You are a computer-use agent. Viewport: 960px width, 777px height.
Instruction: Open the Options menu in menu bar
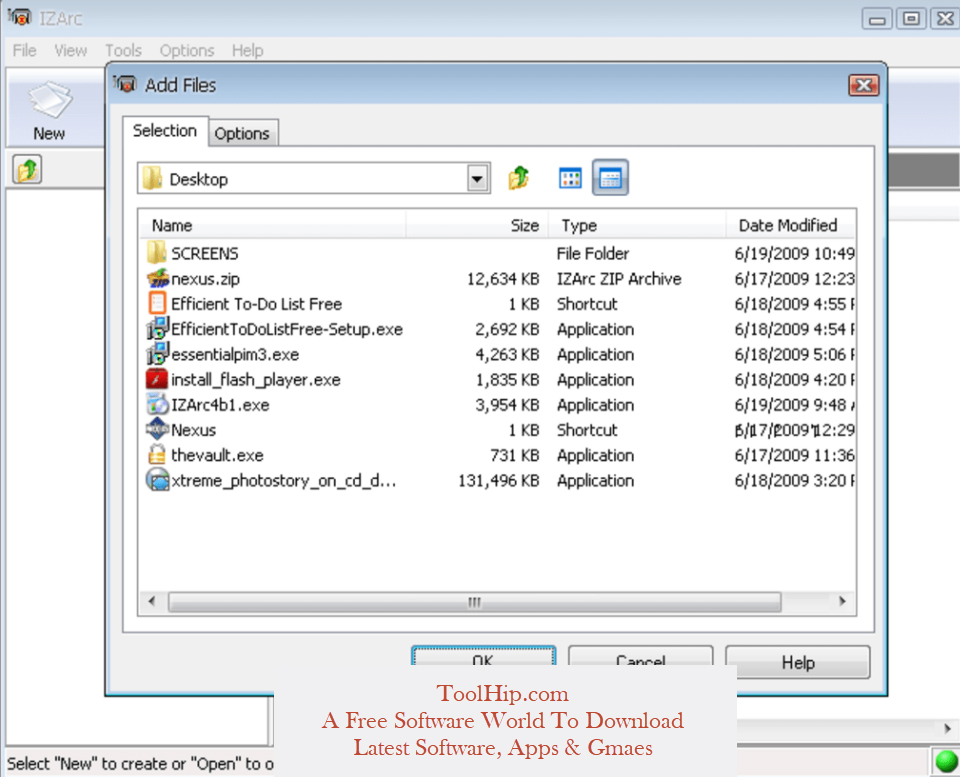click(x=187, y=50)
